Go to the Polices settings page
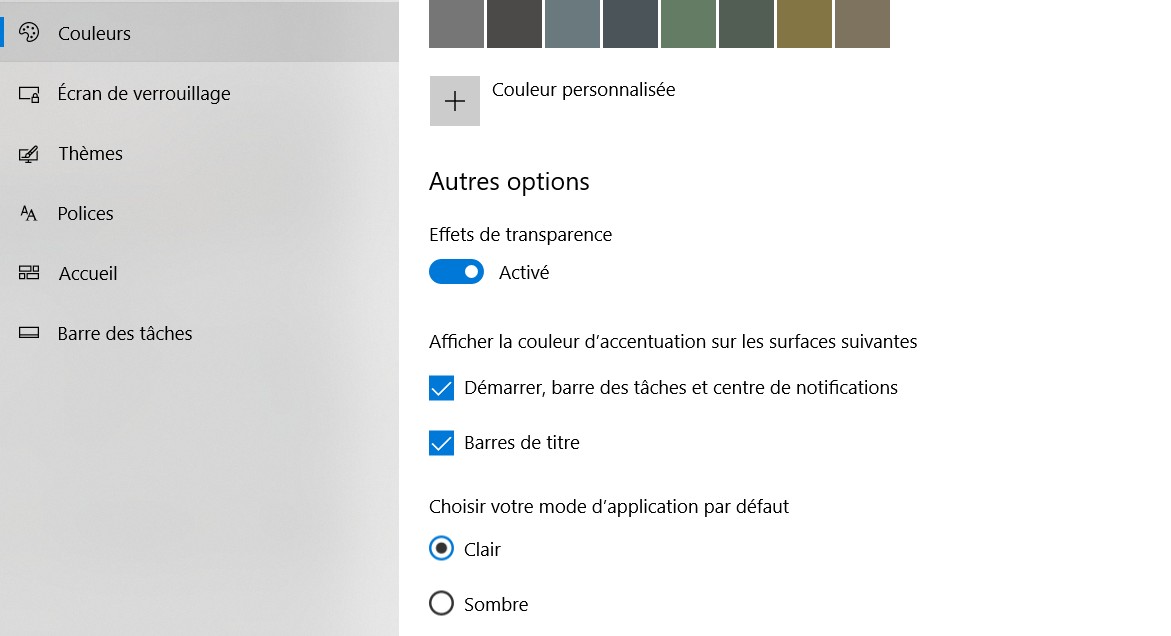This screenshot has width=1171, height=636. coord(85,214)
